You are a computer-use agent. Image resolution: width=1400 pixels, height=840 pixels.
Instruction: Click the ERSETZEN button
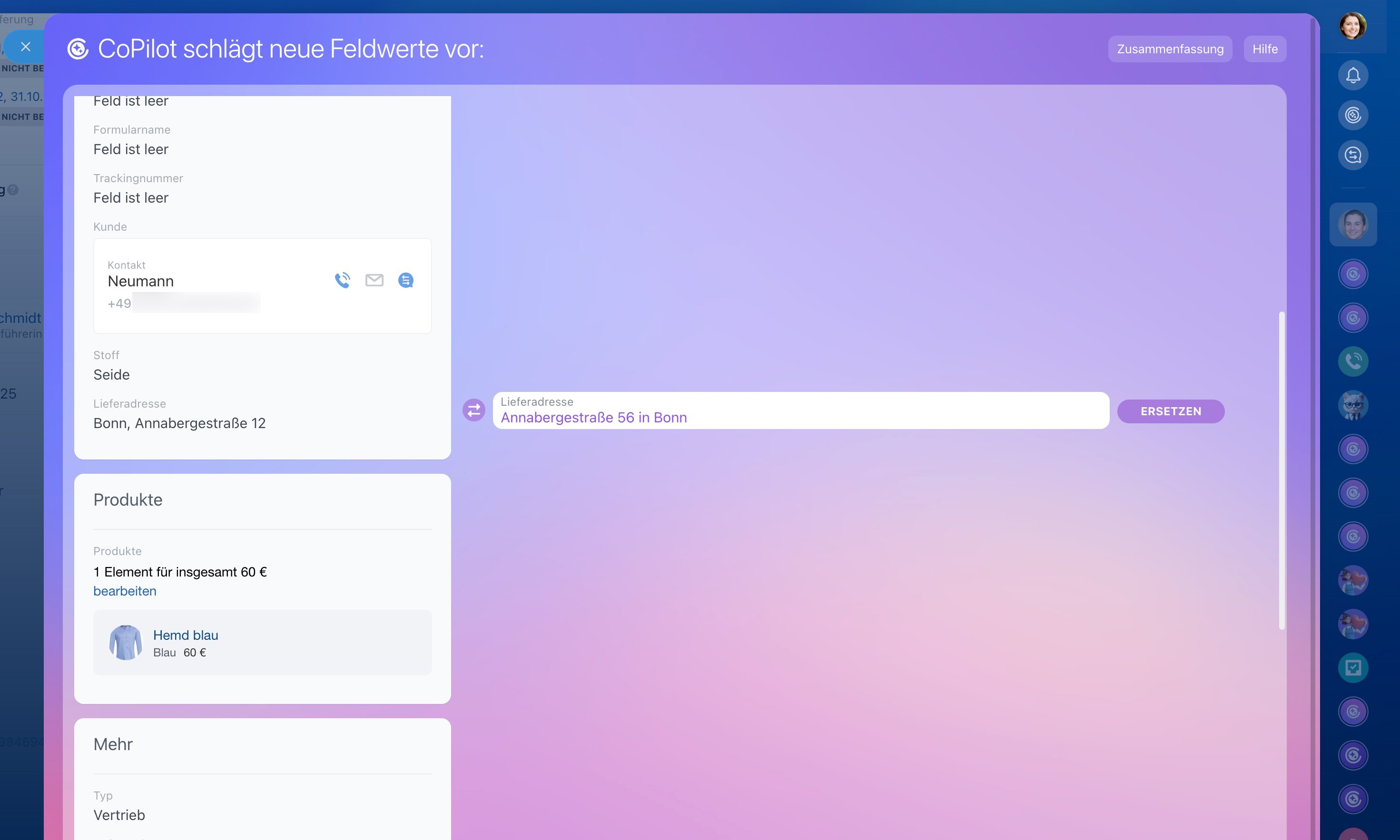pyautogui.click(x=1170, y=411)
